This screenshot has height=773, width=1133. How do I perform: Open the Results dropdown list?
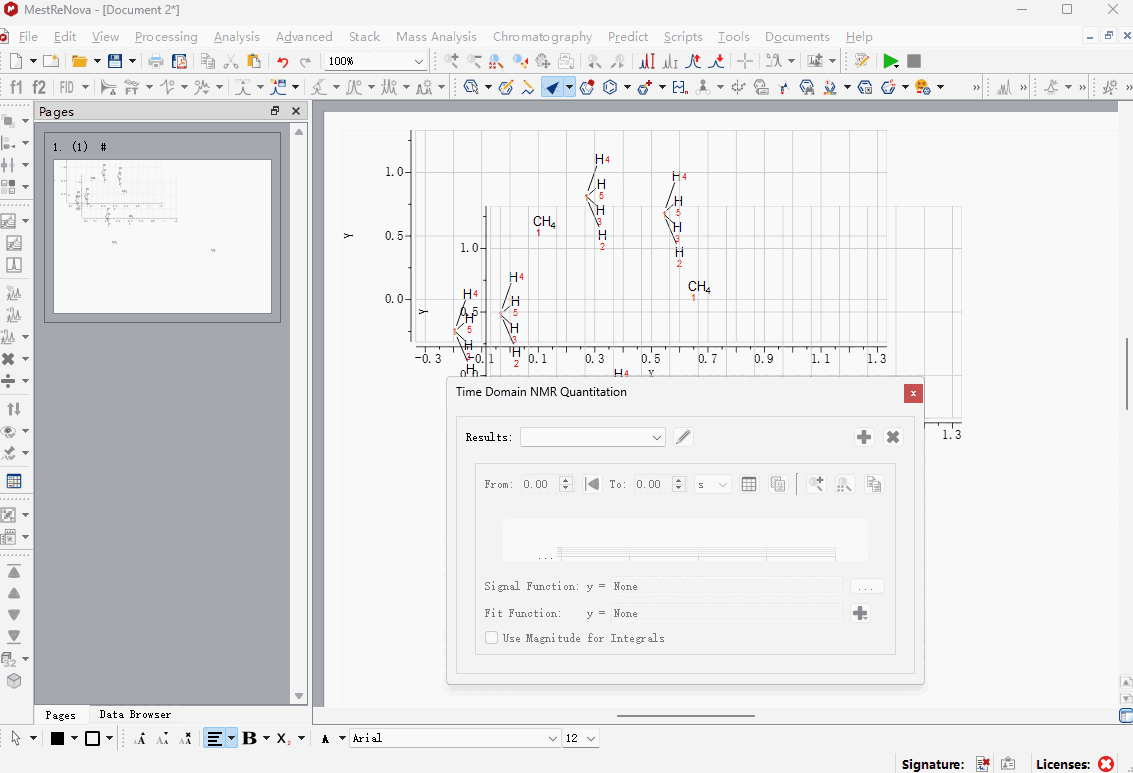592,437
